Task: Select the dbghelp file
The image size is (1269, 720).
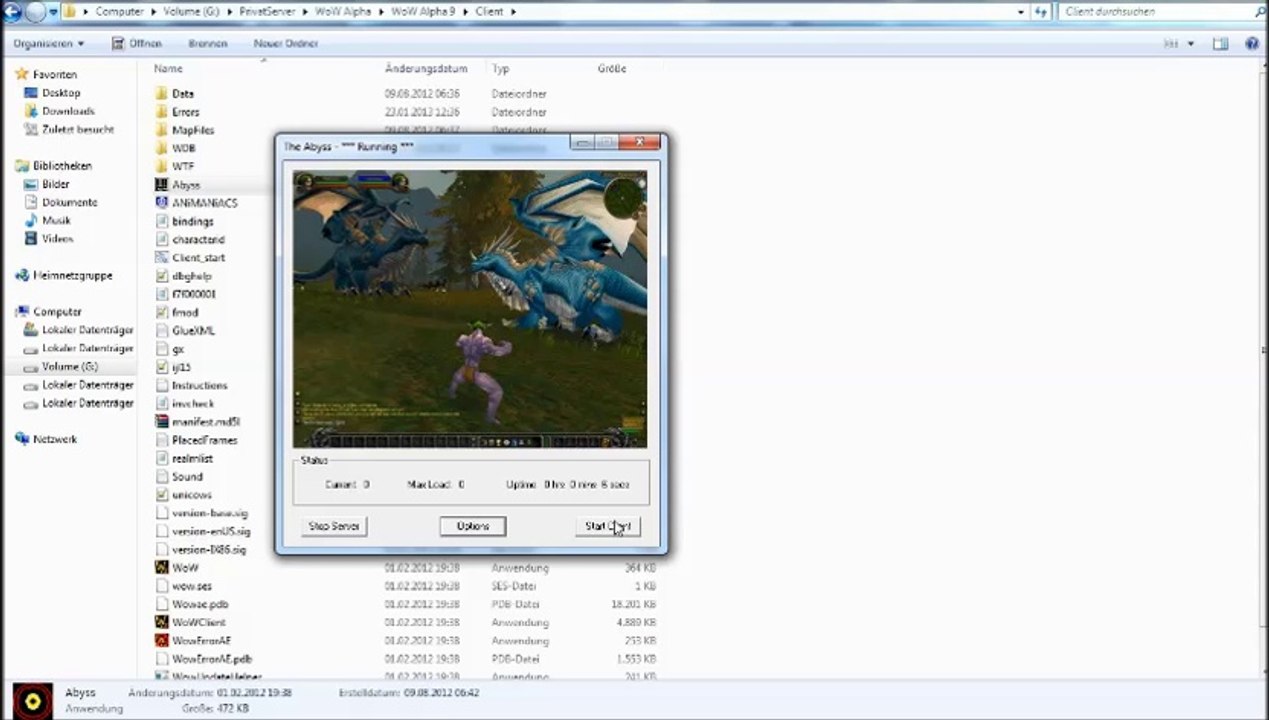Action: (191, 276)
